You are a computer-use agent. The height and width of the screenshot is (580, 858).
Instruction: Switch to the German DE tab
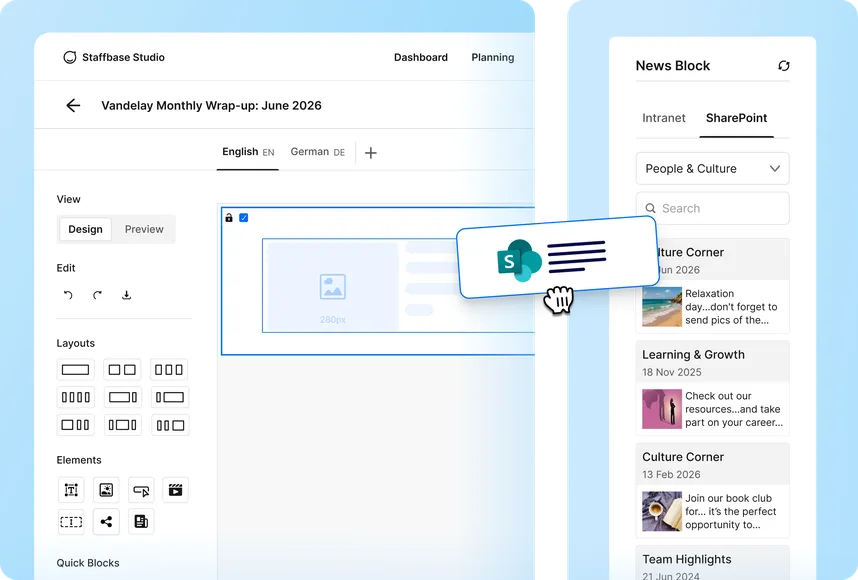tap(317, 152)
